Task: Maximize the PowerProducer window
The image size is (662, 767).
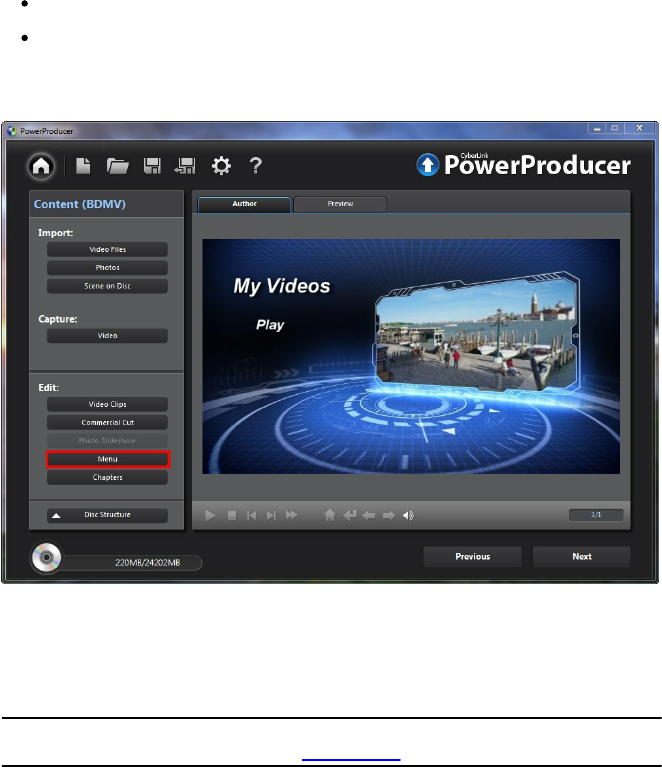Action: (x=615, y=129)
